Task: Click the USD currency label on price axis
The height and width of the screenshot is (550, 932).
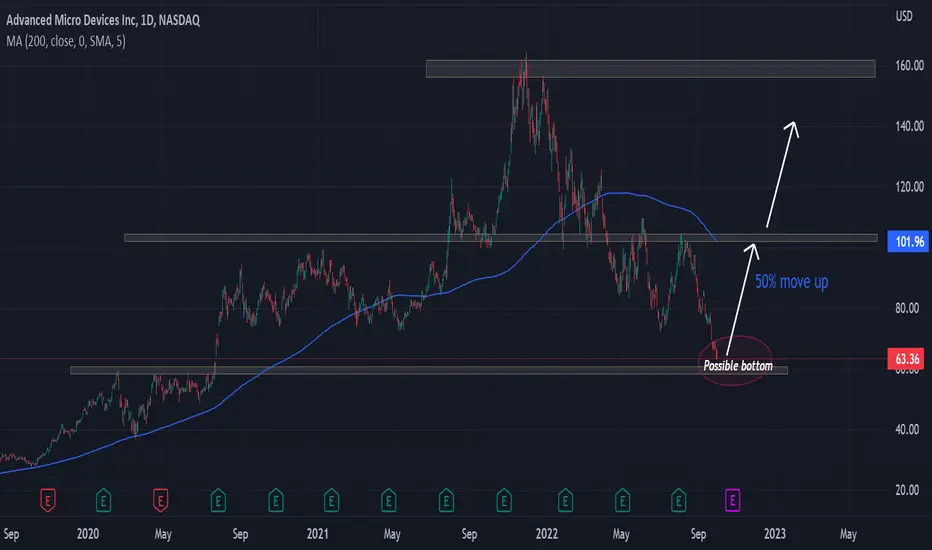Action: point(904,16)
